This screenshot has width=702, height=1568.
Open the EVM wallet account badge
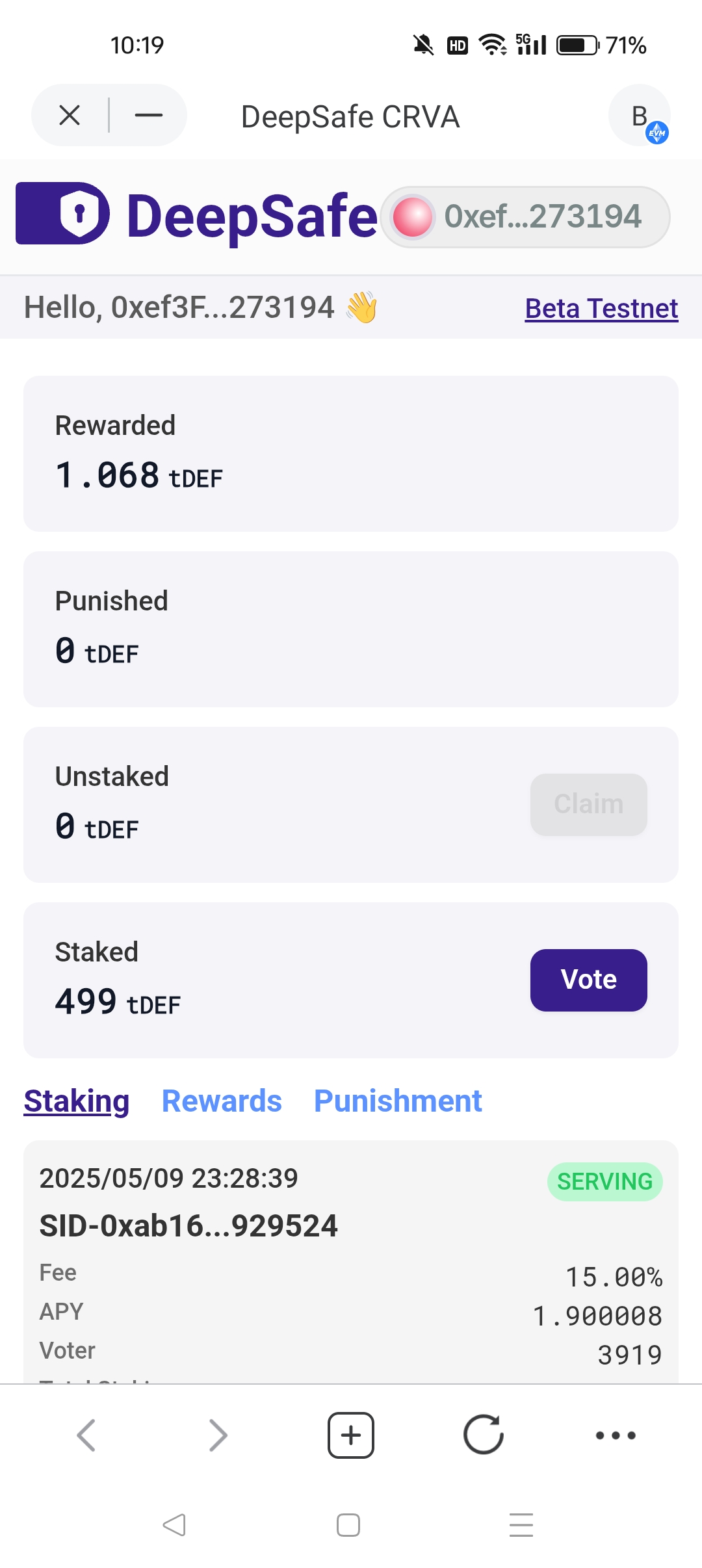pyautogui.click(x=640, y=117)
